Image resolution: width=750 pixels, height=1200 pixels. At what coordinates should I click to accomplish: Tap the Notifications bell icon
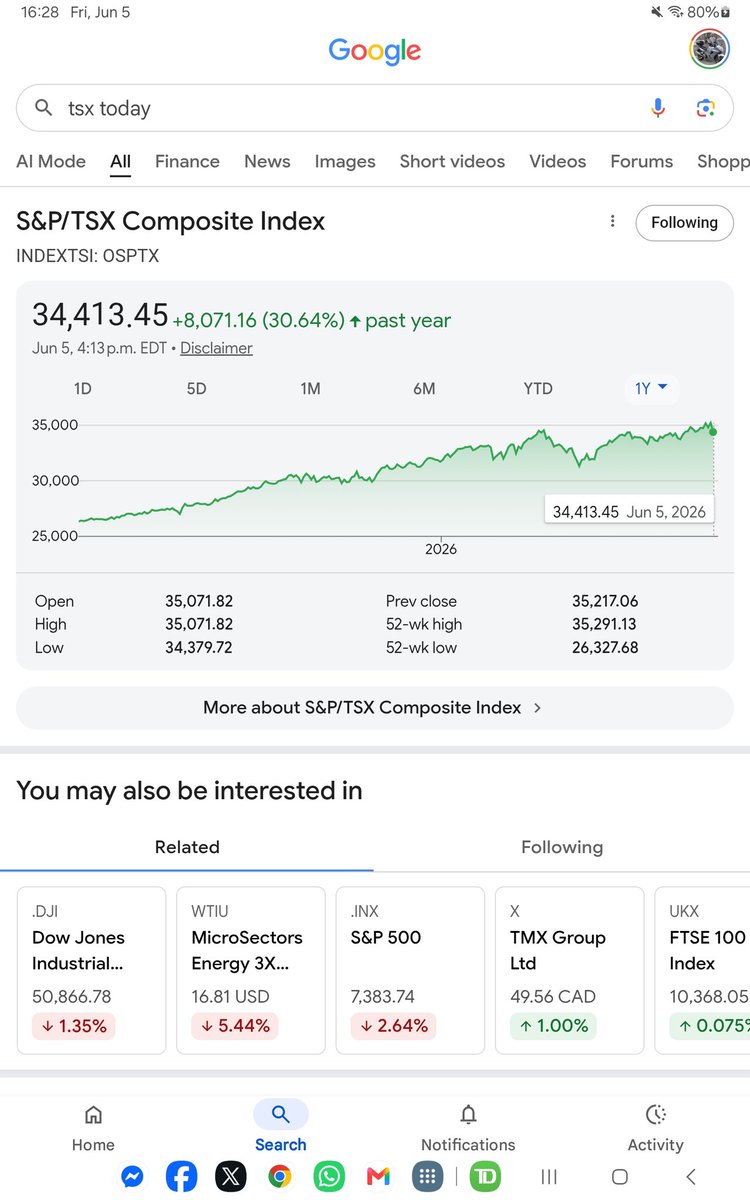point(468,1114)
